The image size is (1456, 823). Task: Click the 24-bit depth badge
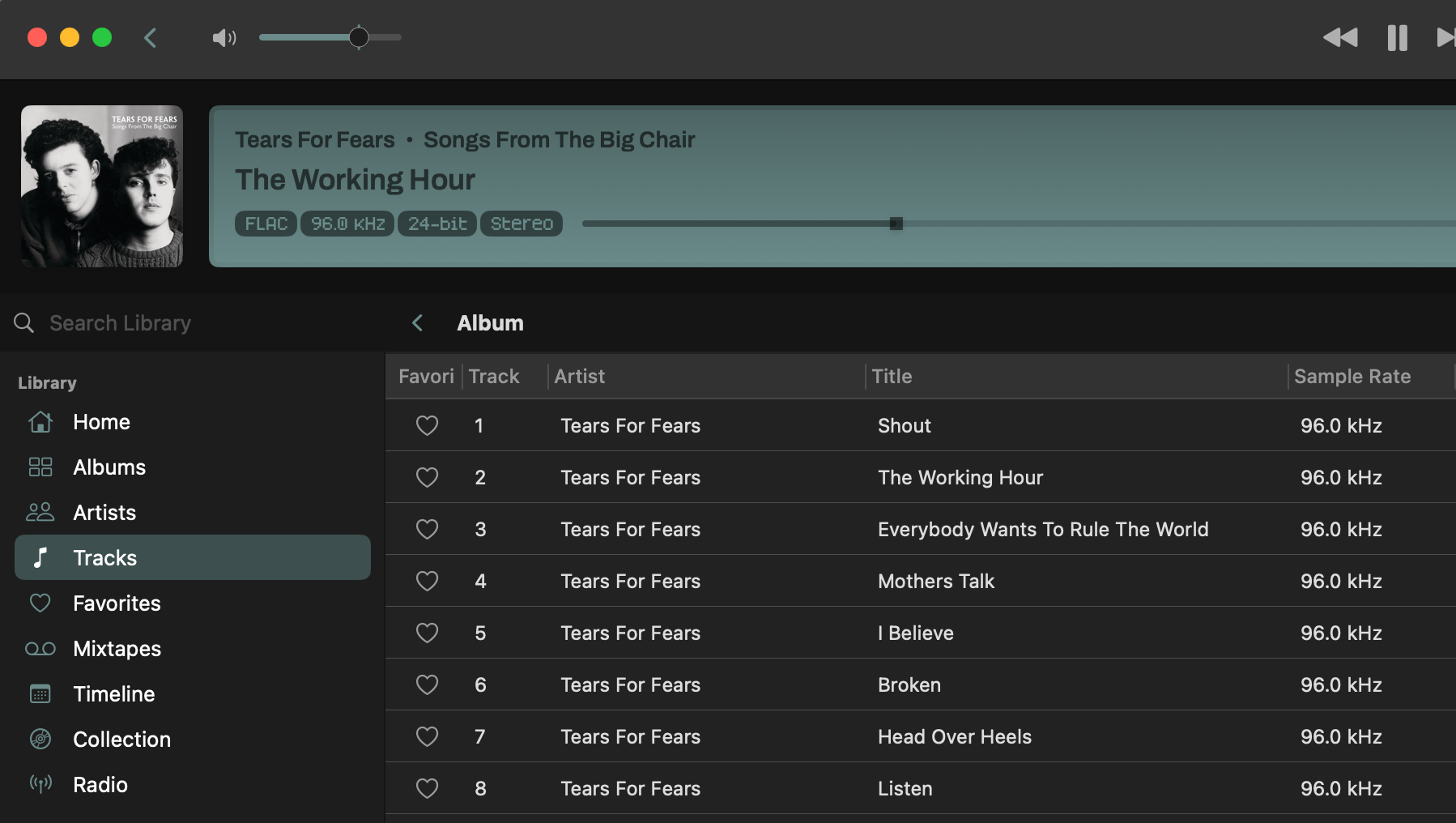tap(437, 224)
